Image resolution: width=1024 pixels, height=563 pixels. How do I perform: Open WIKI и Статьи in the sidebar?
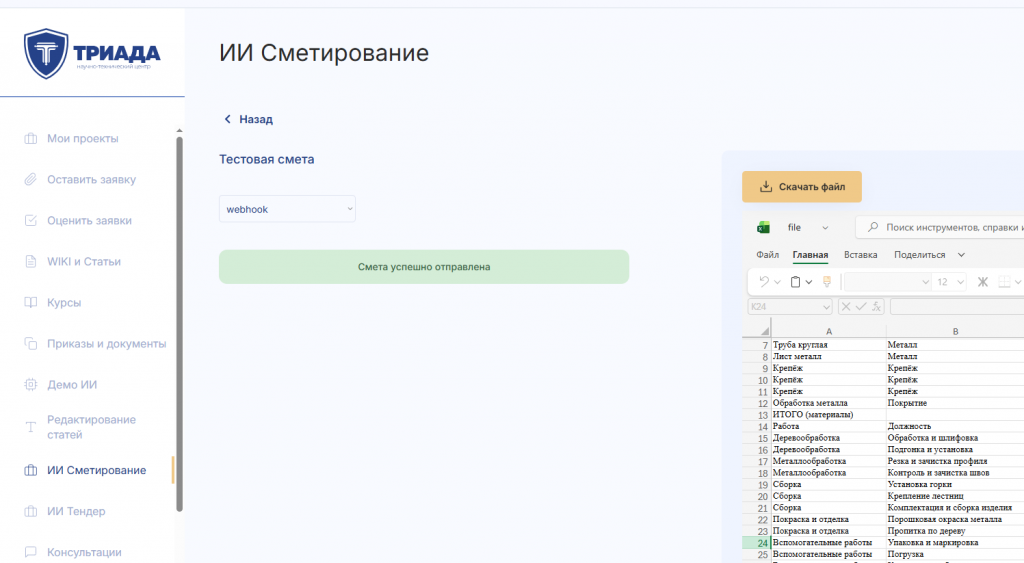pos(84,262)
